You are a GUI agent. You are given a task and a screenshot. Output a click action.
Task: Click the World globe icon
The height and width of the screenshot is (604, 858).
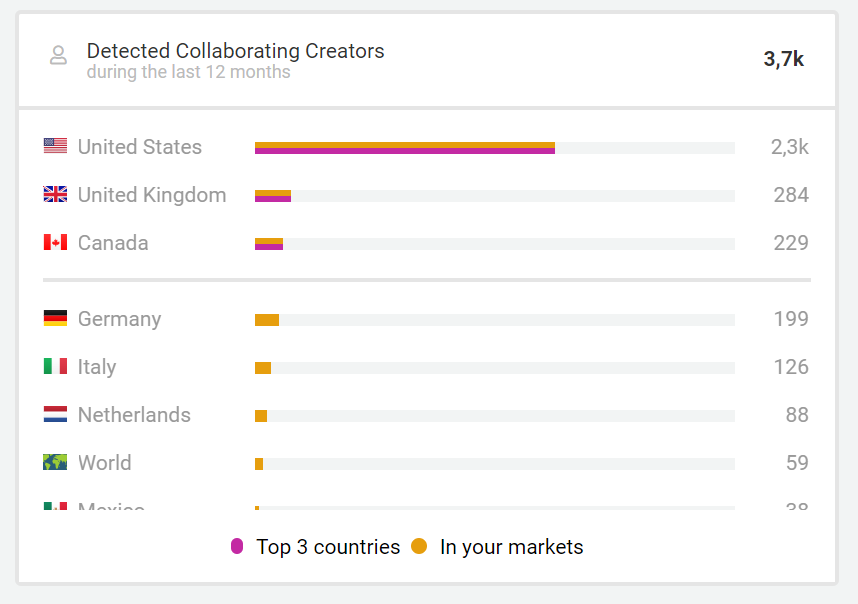55,462
